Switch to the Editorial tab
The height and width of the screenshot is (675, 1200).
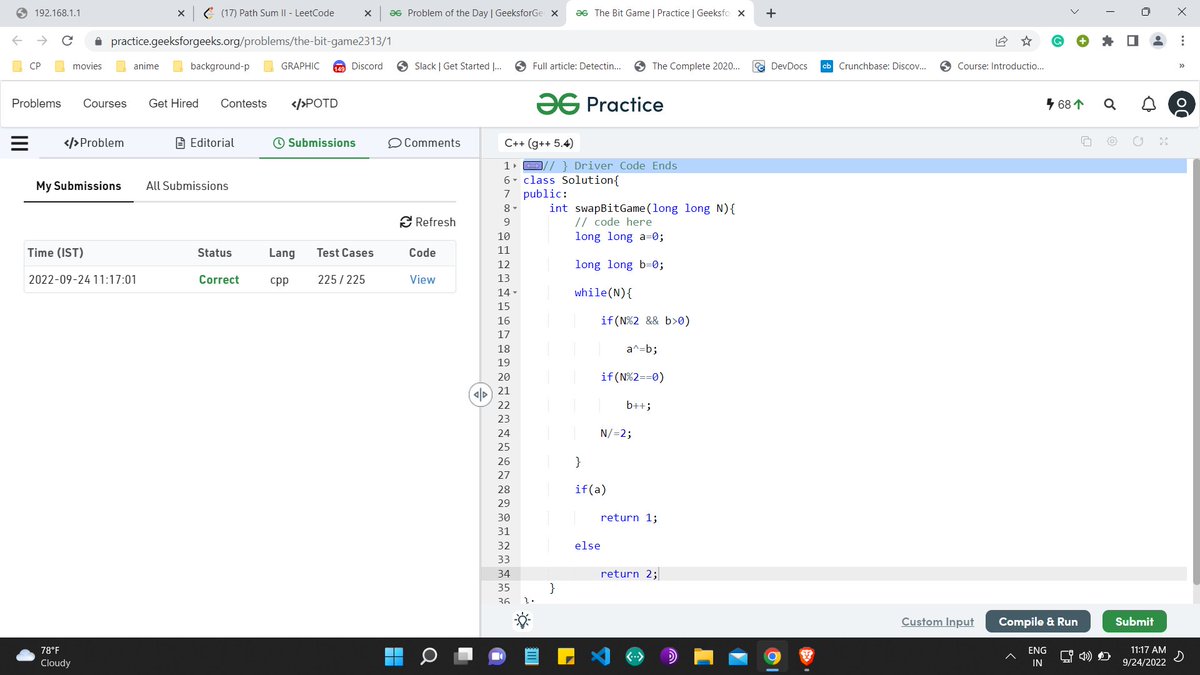point(204,143)
